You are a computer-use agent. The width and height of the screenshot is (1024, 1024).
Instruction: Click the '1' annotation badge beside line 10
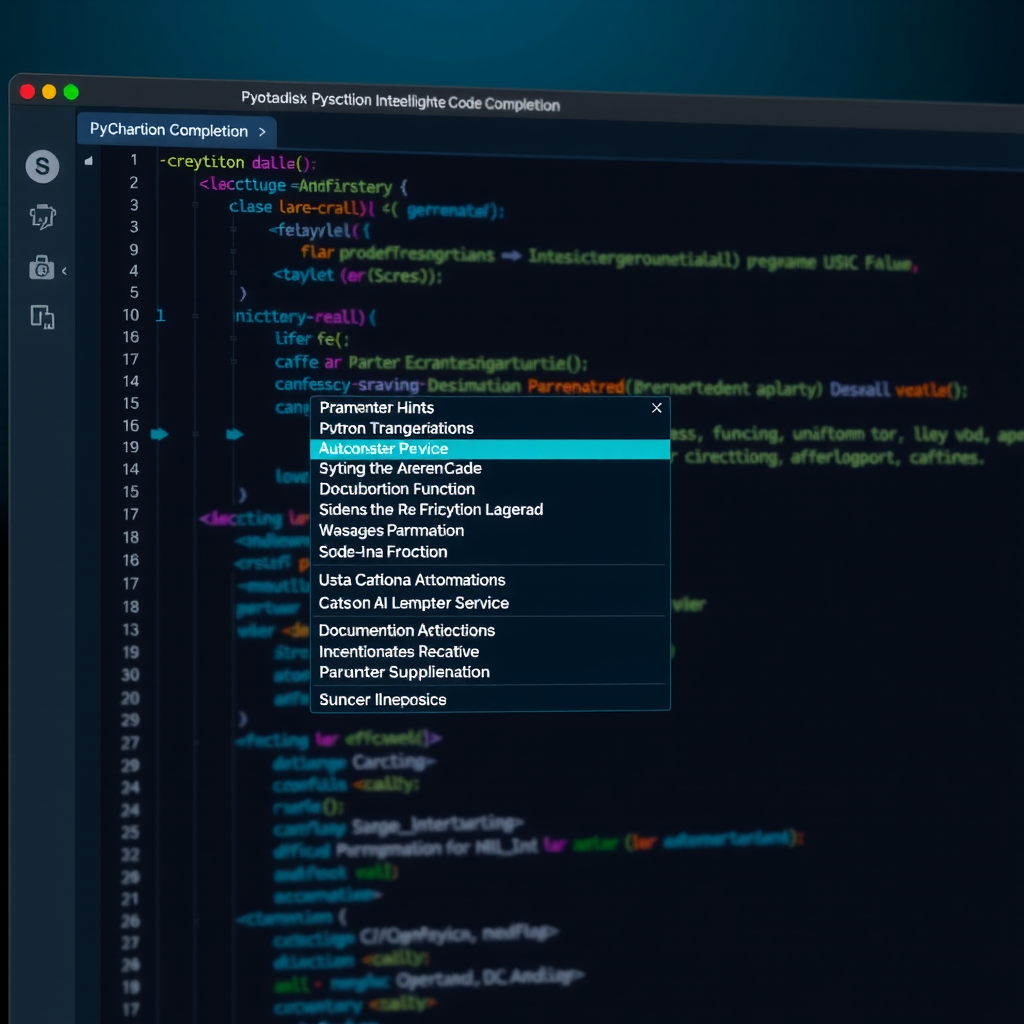tap(160, 314)
